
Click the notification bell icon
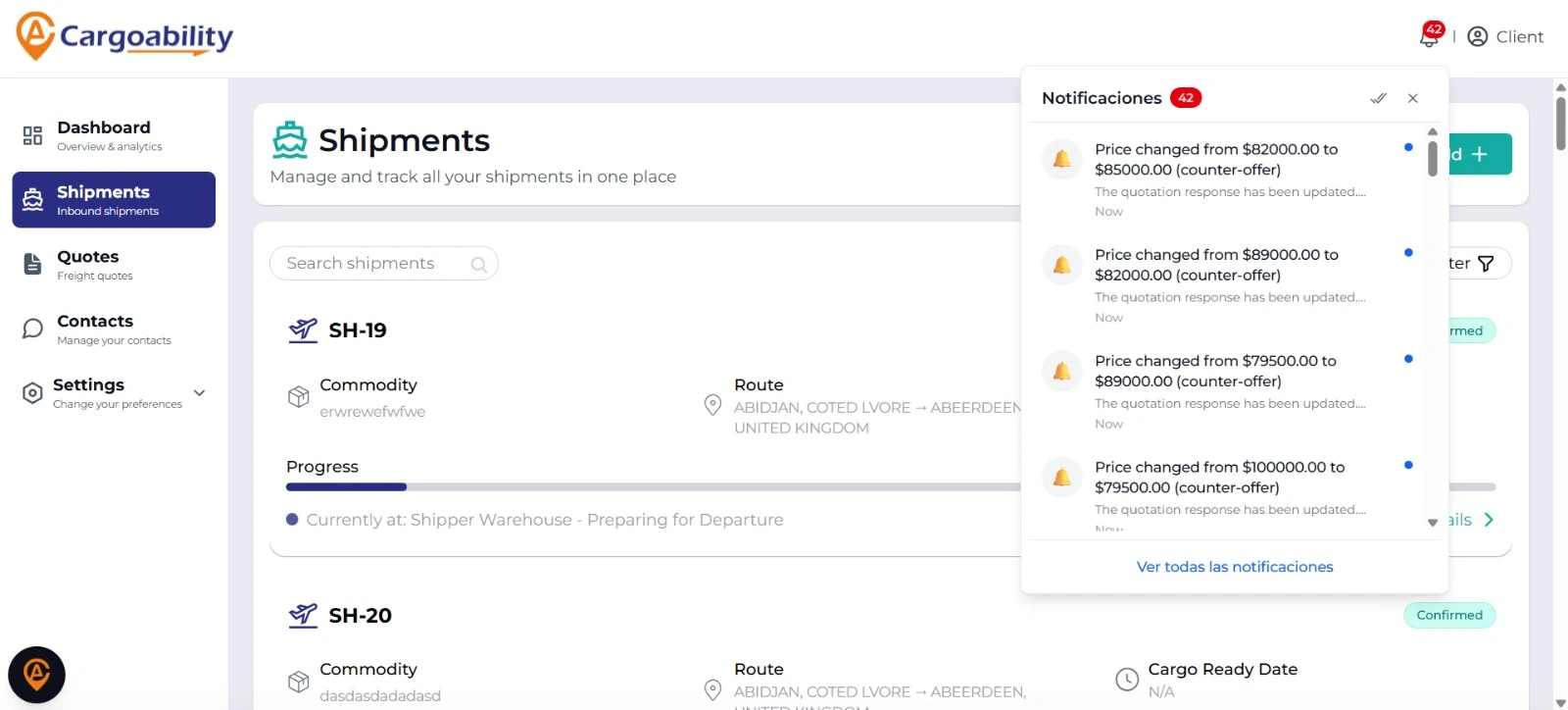[x=1429, y=37]
